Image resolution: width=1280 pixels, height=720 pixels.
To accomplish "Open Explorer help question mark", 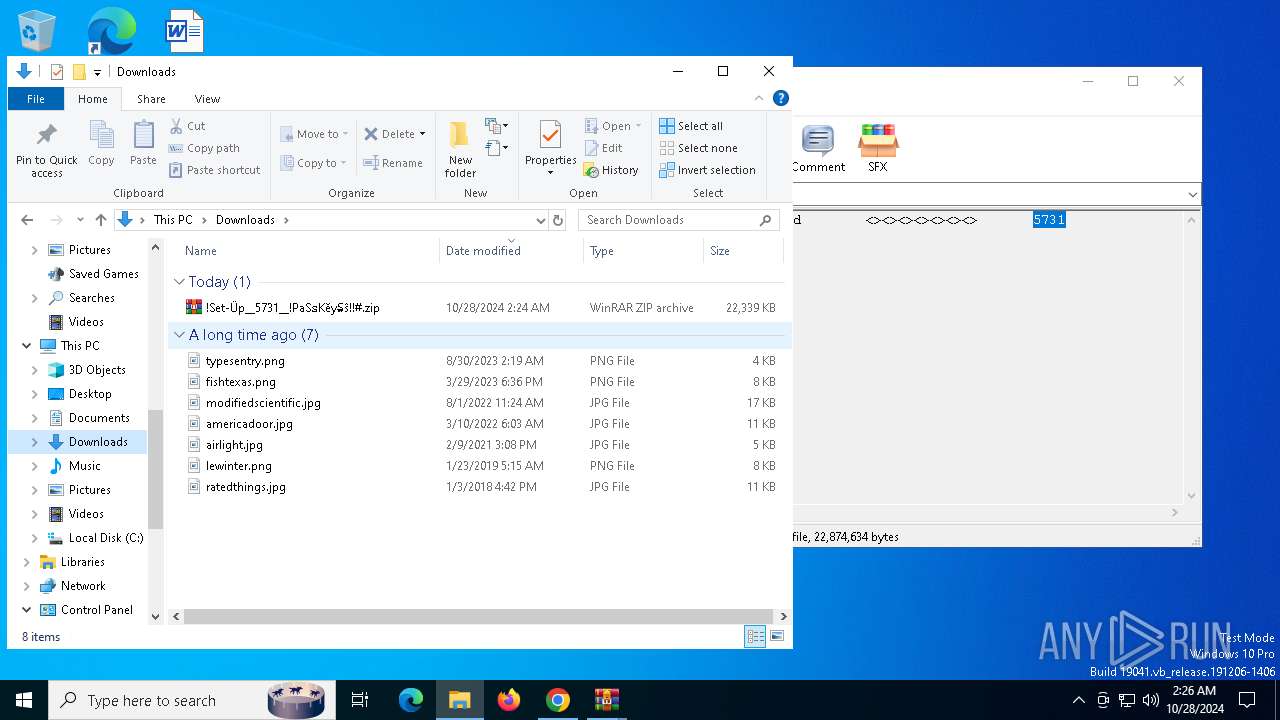I will [x=781, y=98].
